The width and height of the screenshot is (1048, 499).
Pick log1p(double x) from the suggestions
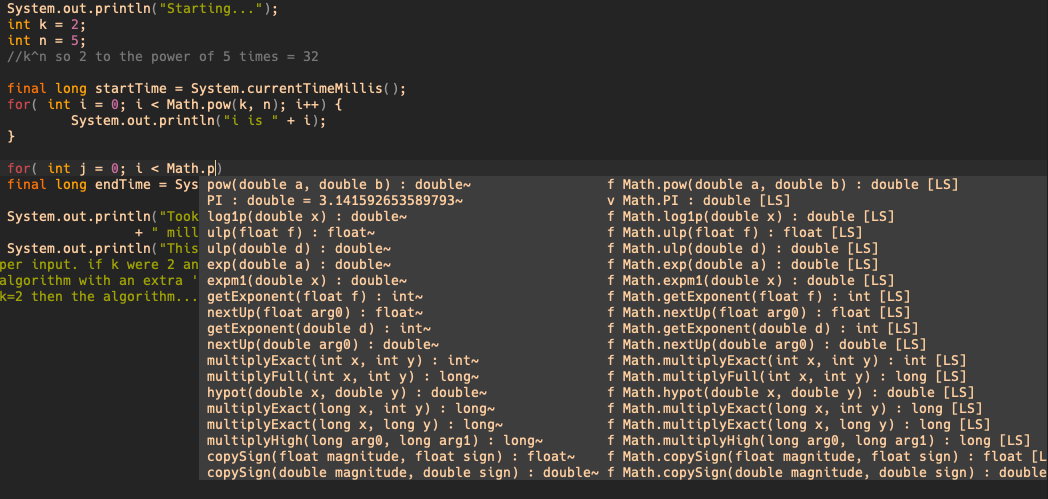tap(624, 216)
